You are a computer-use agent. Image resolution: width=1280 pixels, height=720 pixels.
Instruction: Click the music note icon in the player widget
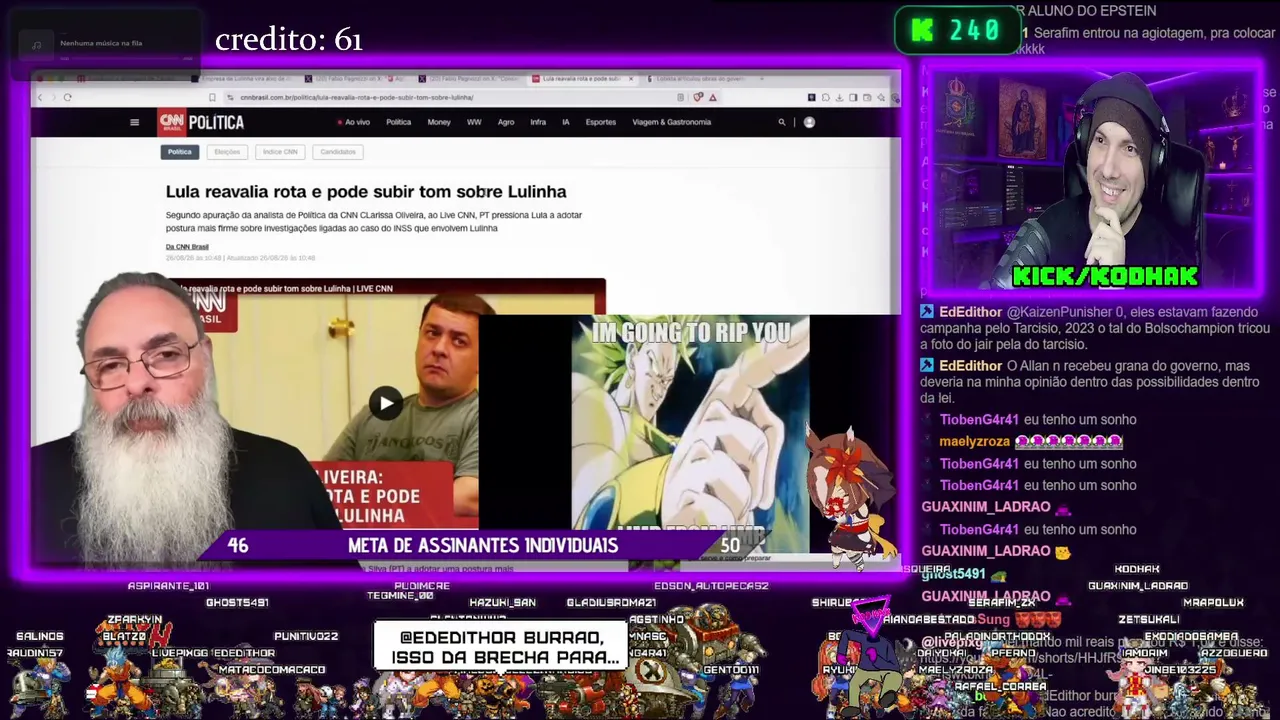[x=36, y=44]
